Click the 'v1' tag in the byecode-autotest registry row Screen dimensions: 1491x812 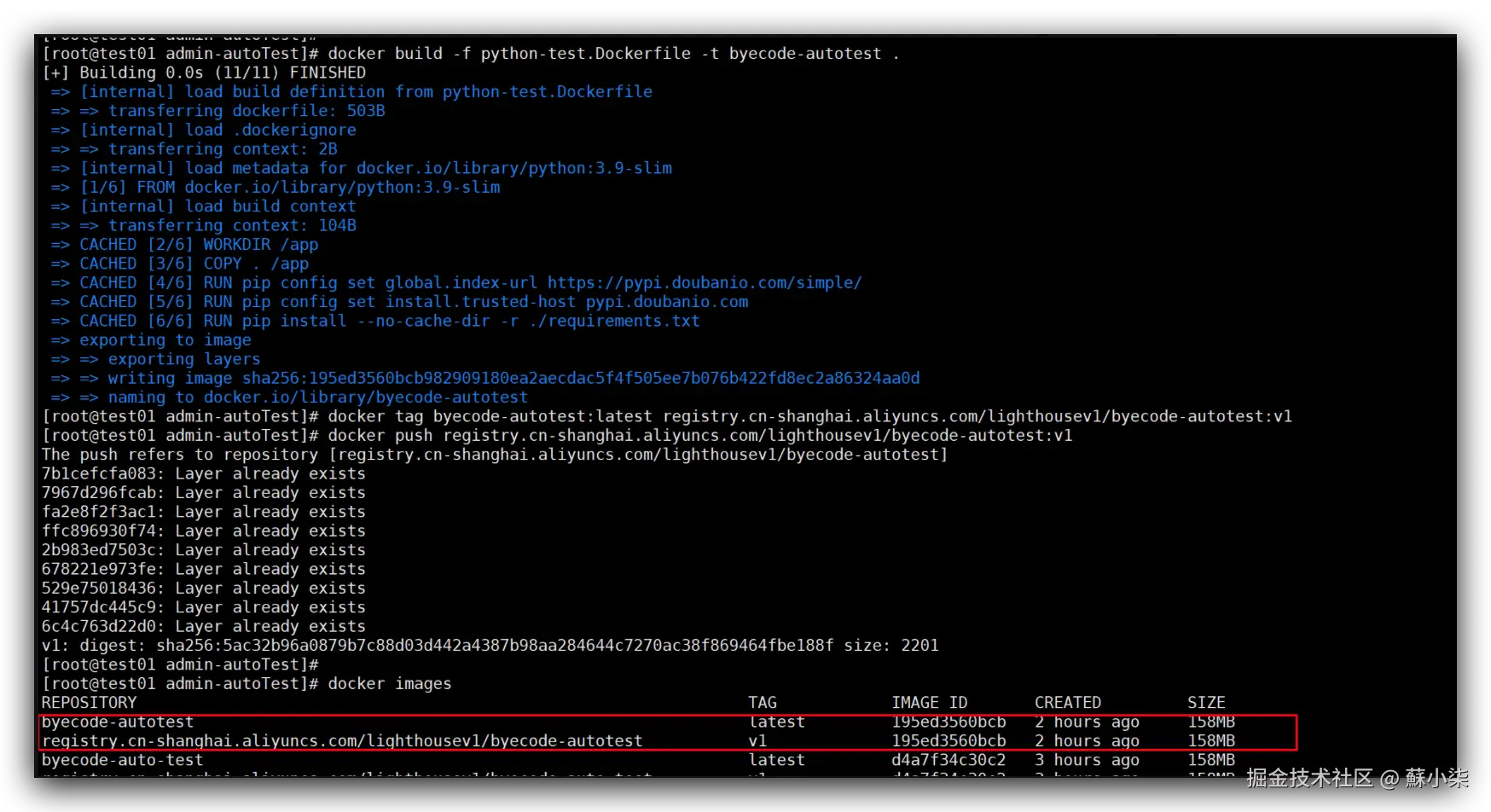pos(757,741)
